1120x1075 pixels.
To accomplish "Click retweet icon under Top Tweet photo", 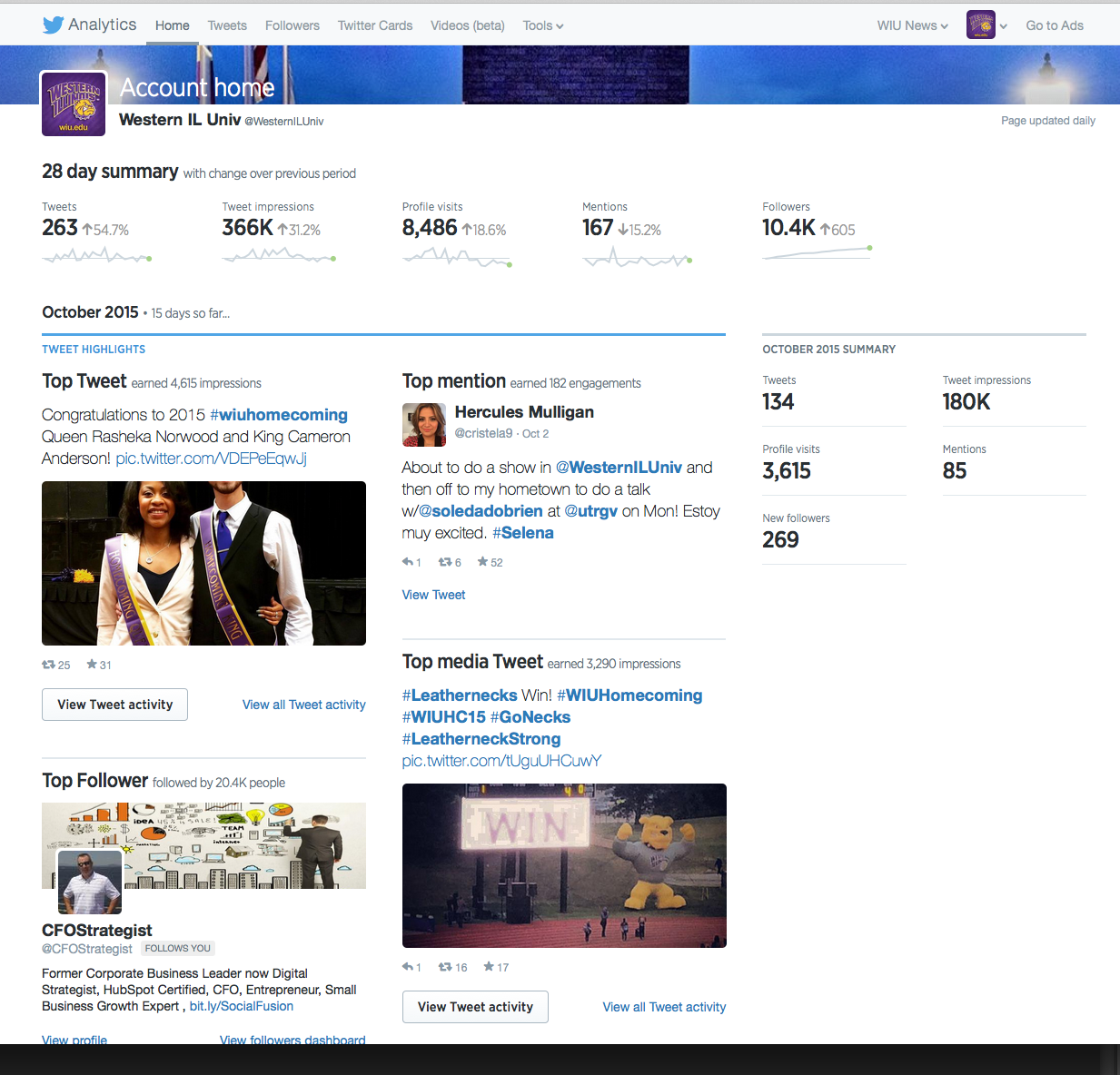I will [x=48, y=665].
